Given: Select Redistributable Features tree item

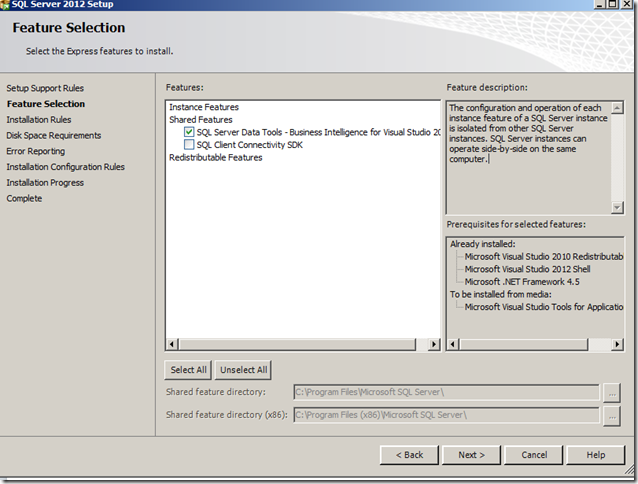Looking at the screenshot, I should point(216,157).
